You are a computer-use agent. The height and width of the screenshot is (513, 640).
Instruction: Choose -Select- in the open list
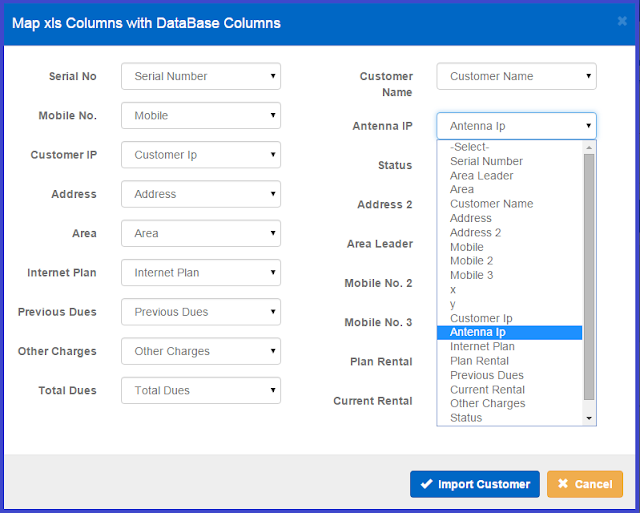509,147
